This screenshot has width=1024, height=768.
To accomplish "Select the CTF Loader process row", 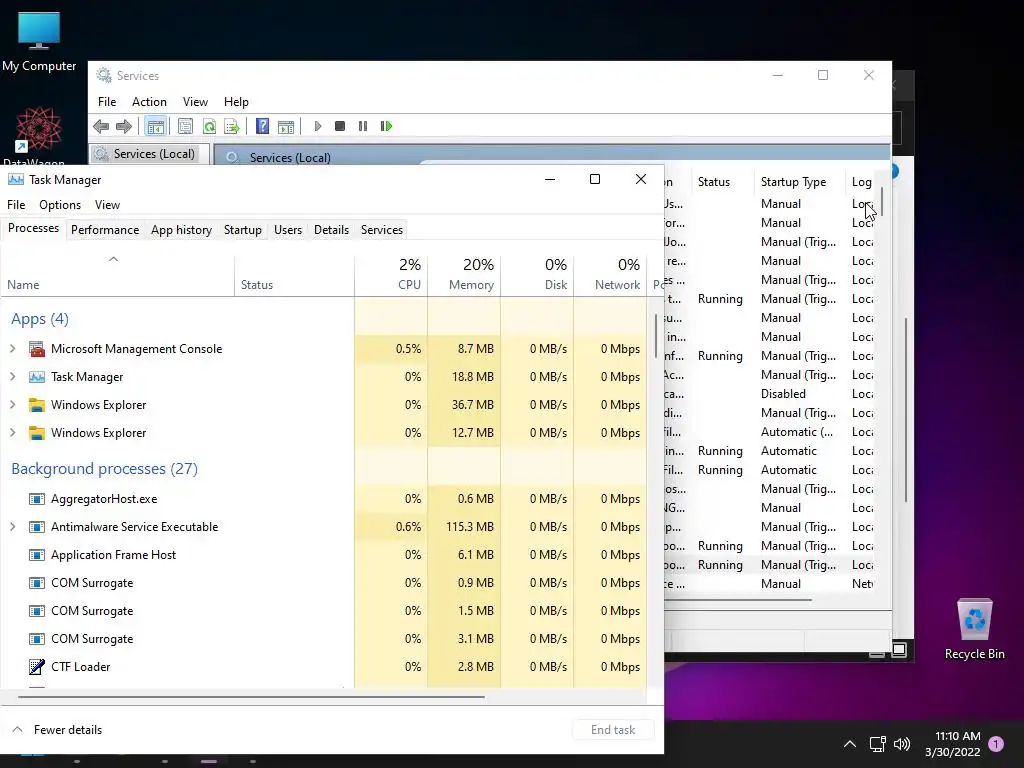I will click(x=324, y=667).
